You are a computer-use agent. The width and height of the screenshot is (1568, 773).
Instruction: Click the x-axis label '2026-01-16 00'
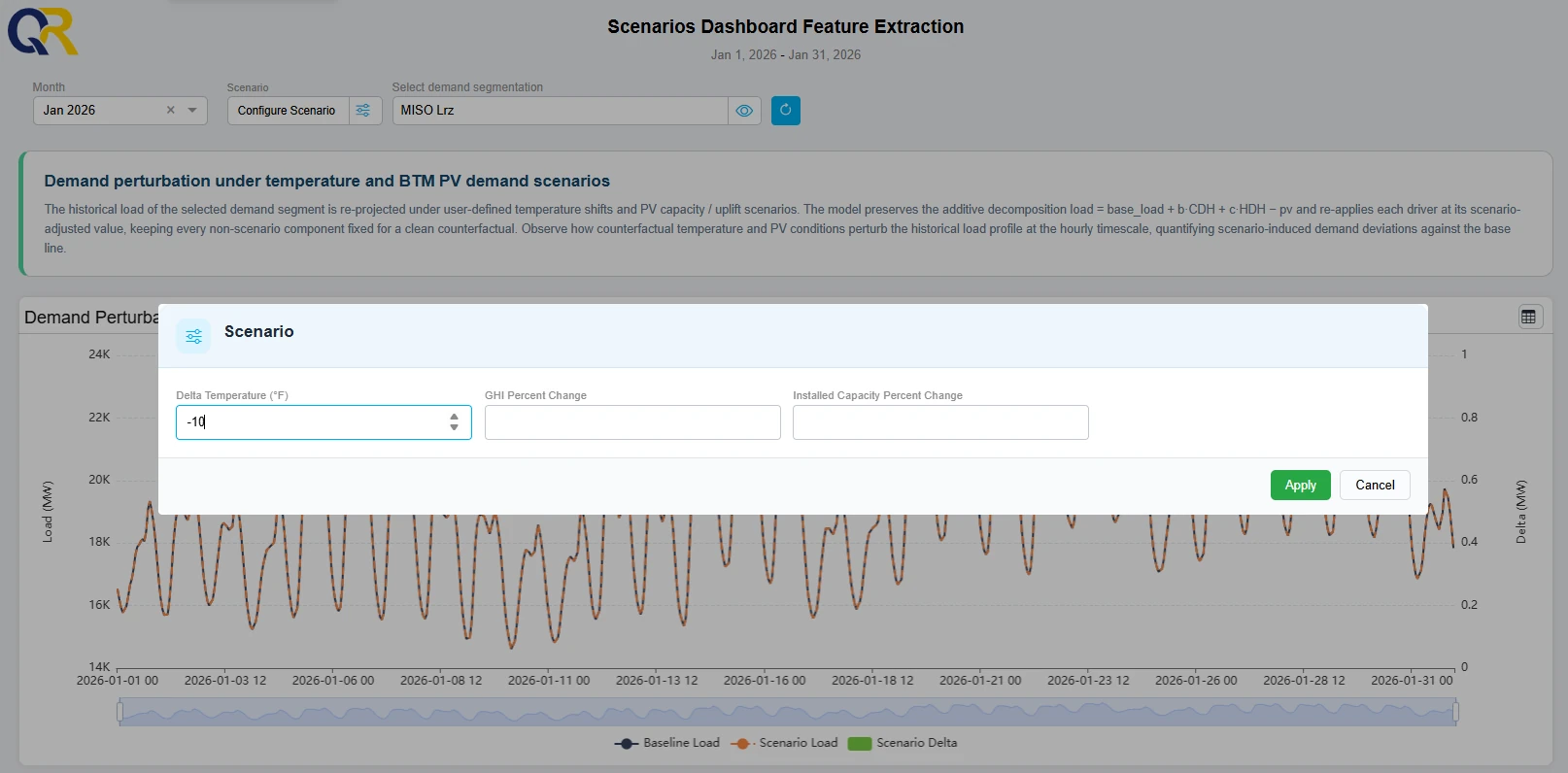coord(765,681)
